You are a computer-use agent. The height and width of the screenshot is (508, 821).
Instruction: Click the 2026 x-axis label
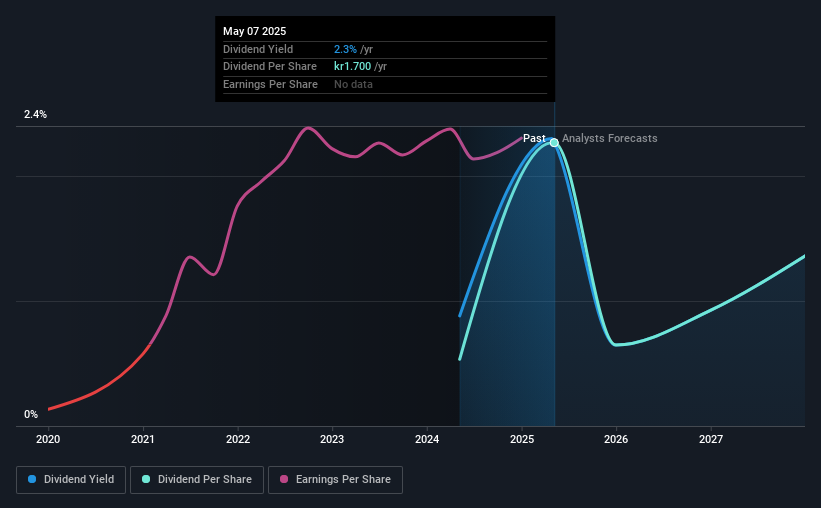[616, 439]
